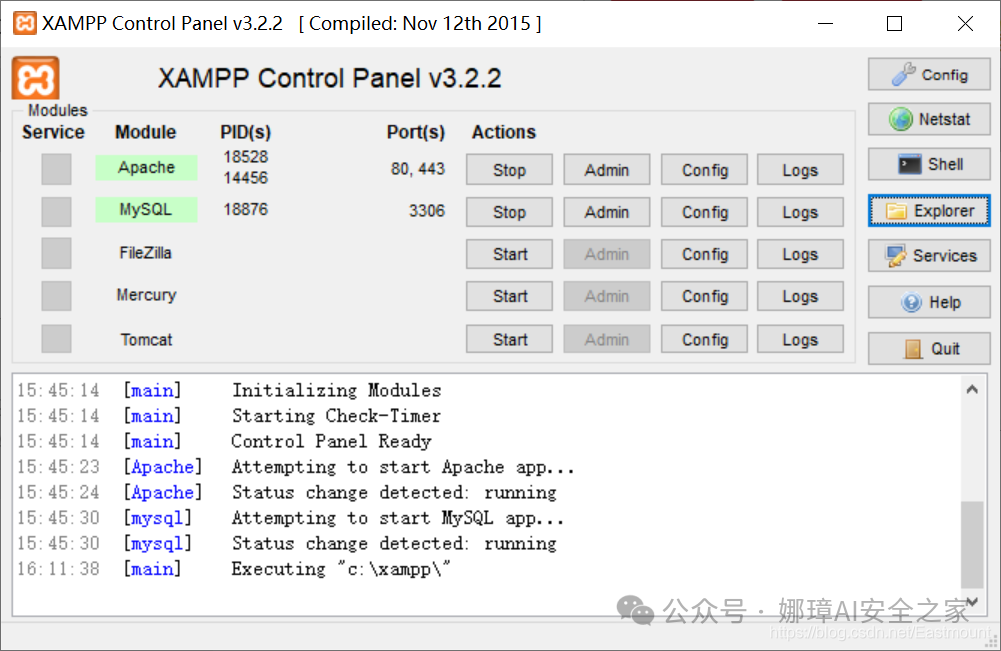Open the FileZilla Logs menu

click(800, 254)
